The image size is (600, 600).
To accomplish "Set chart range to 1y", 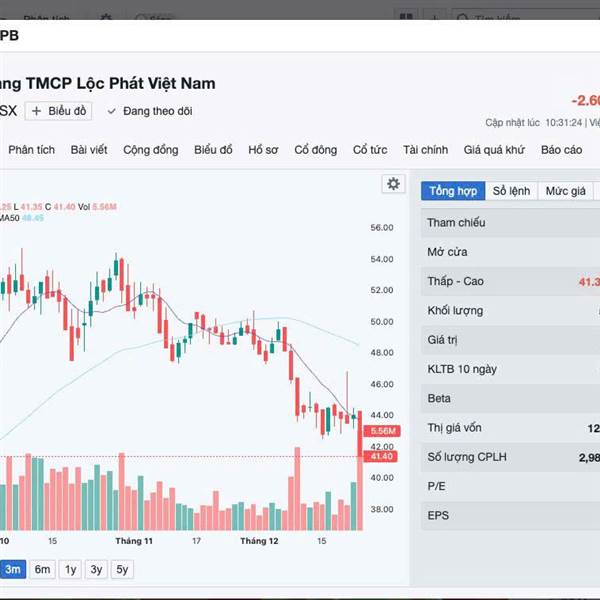I will coord(70,569).
